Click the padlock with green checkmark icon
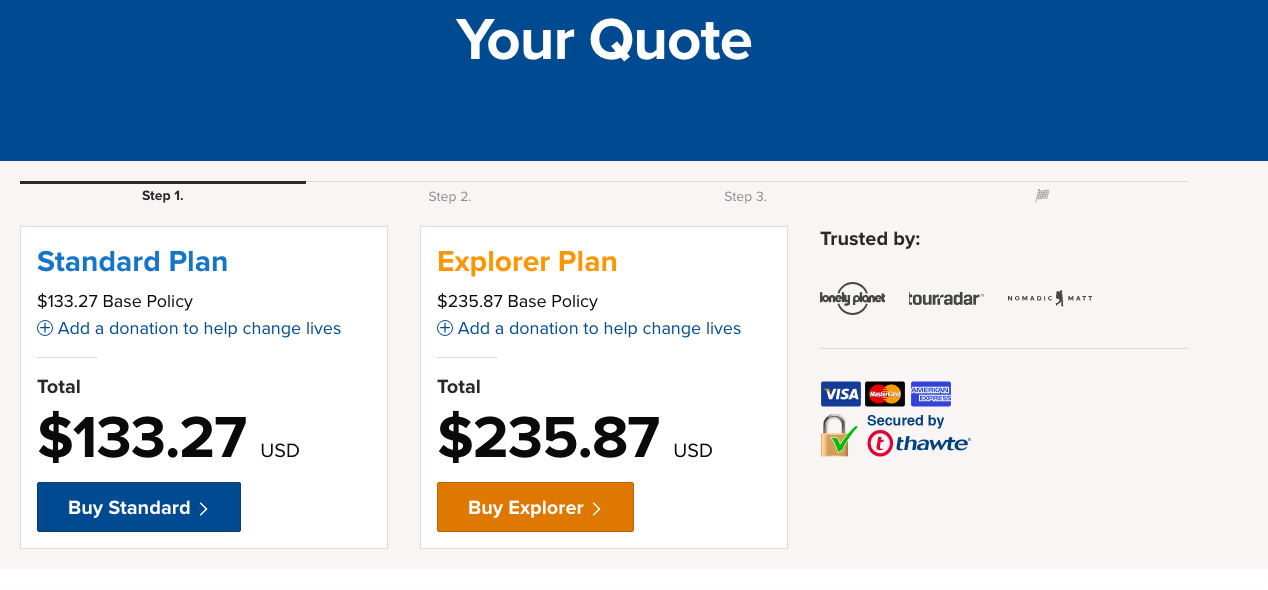1268x590 pixels. pos(837,434)
